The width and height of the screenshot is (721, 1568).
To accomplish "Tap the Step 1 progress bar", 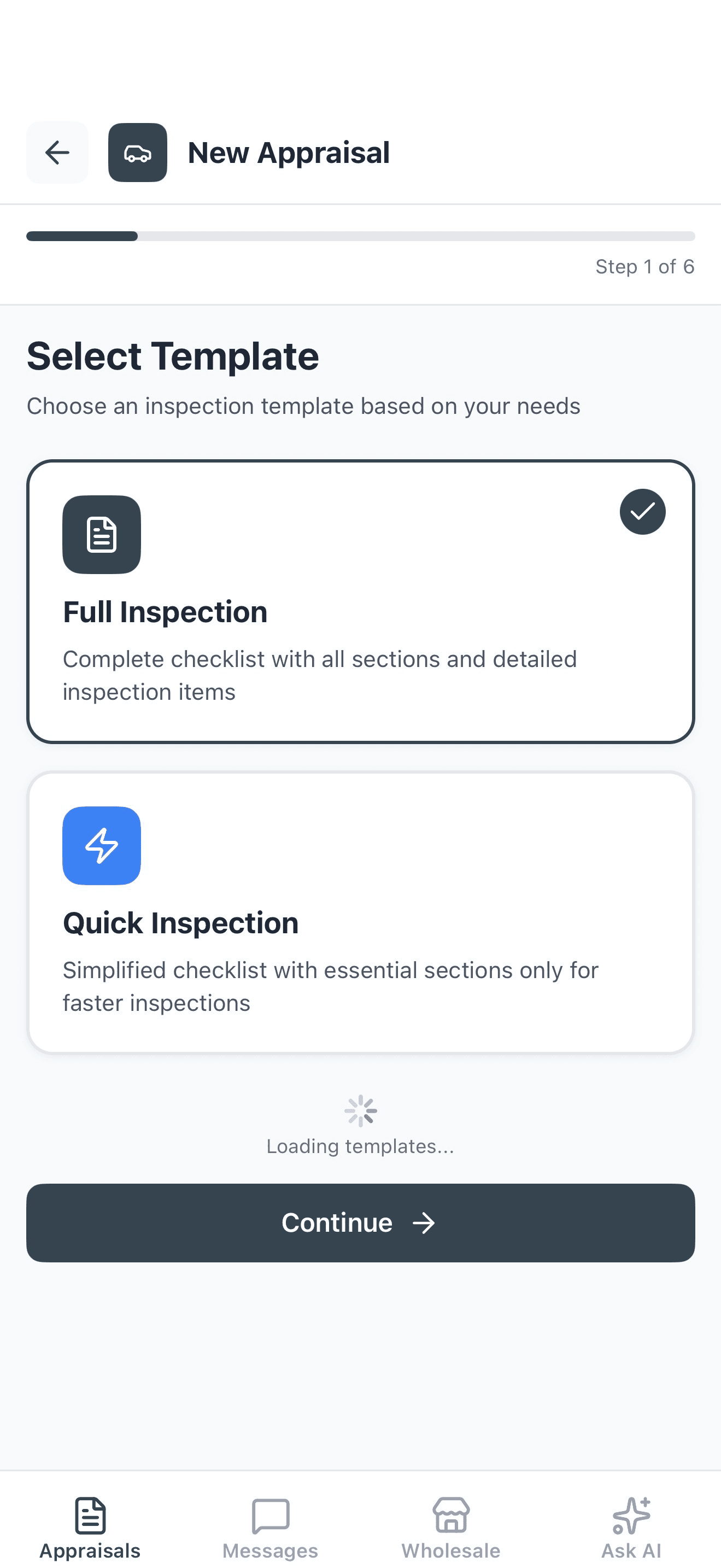I will coord(360,236).
